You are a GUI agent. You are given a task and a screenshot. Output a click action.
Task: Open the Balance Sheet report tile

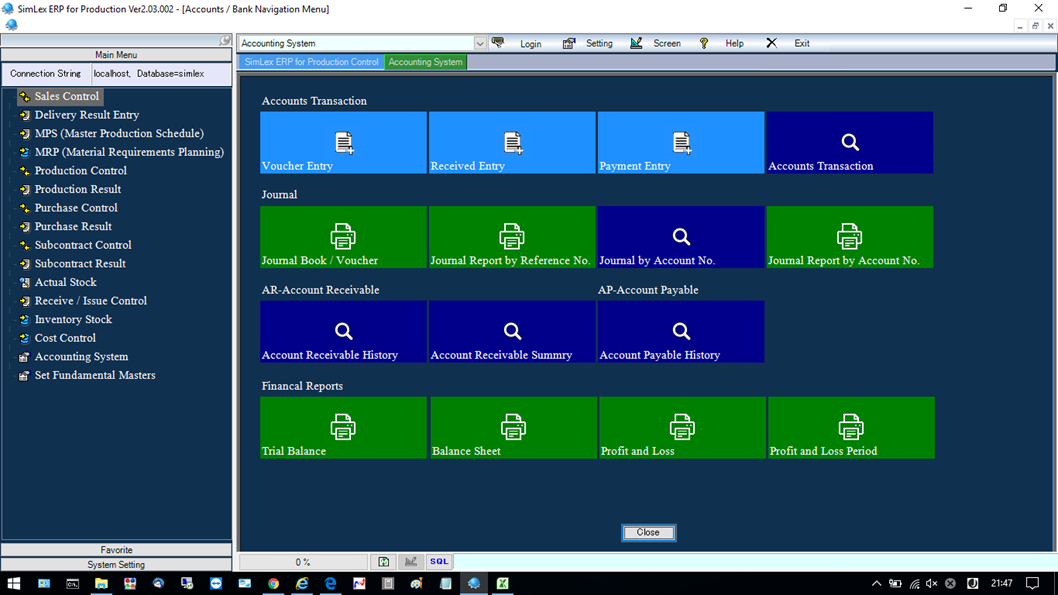click(513, 428)
